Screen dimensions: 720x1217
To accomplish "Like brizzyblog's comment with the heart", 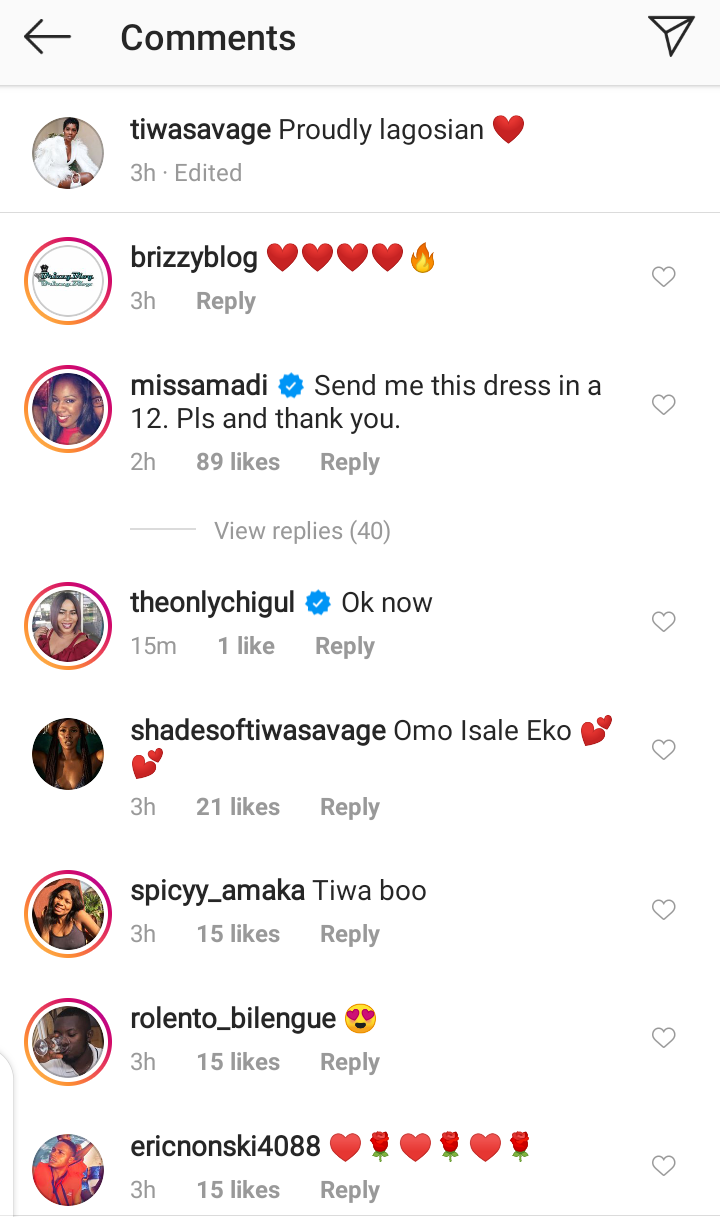I will tap(664, 277).
